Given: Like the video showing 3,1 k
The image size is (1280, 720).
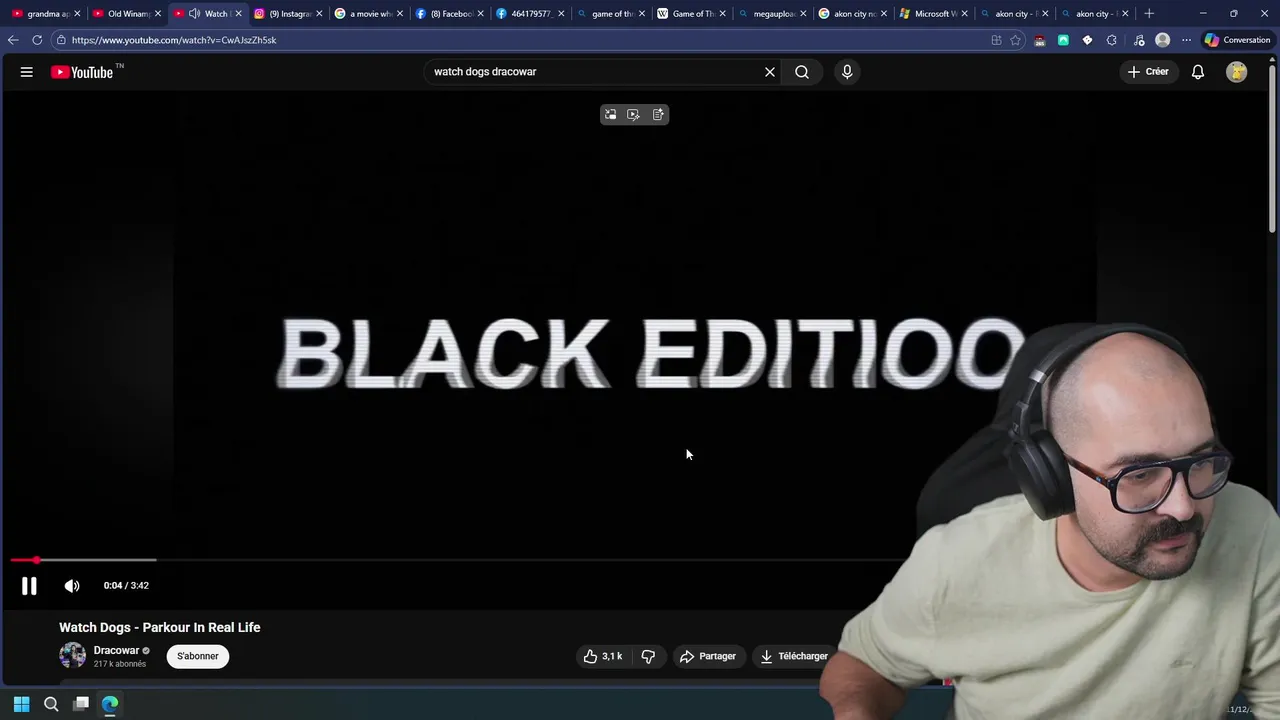Looking at the screenshot, I should pos(603,656).
